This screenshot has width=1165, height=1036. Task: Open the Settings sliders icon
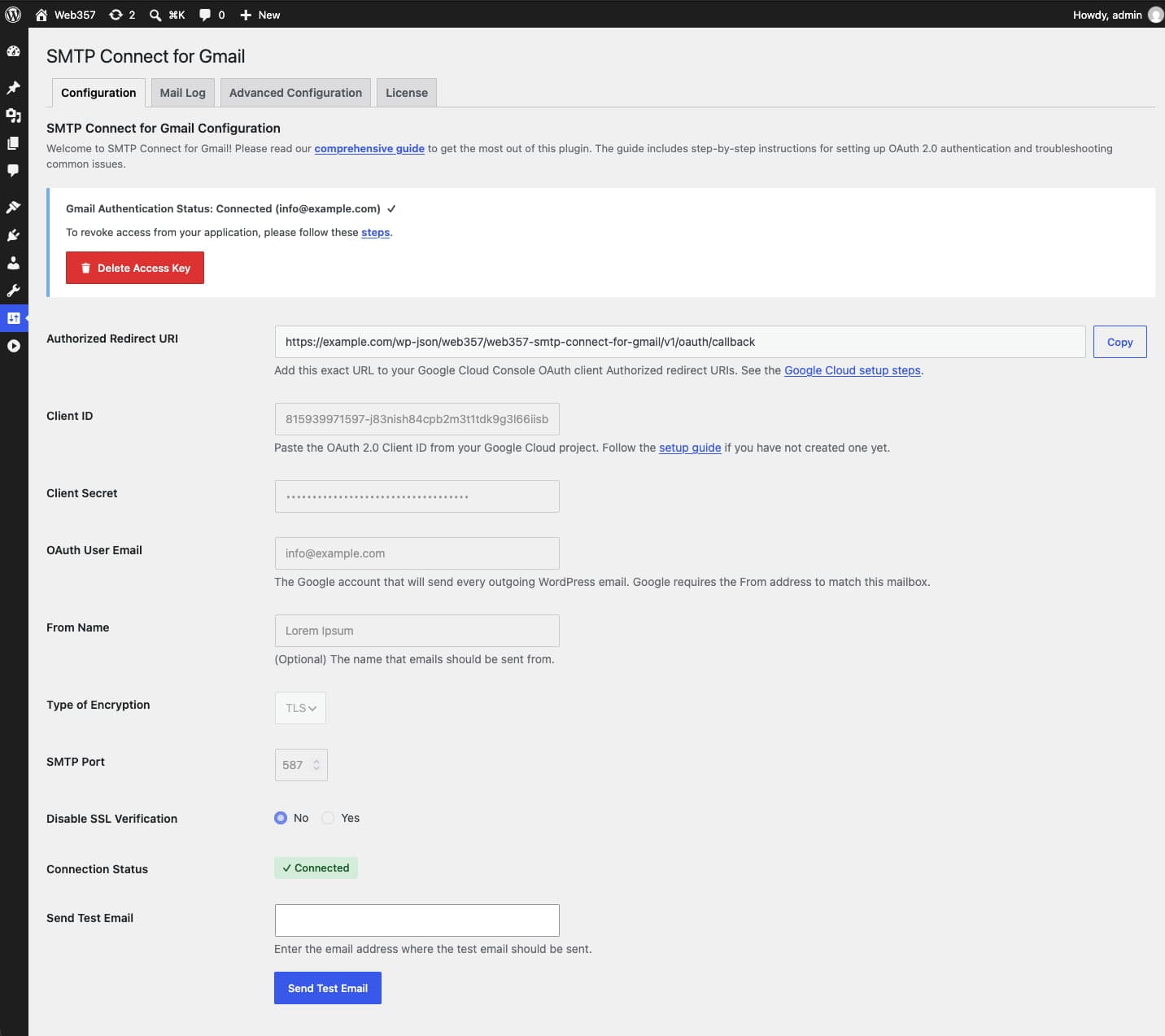[13, 318]
